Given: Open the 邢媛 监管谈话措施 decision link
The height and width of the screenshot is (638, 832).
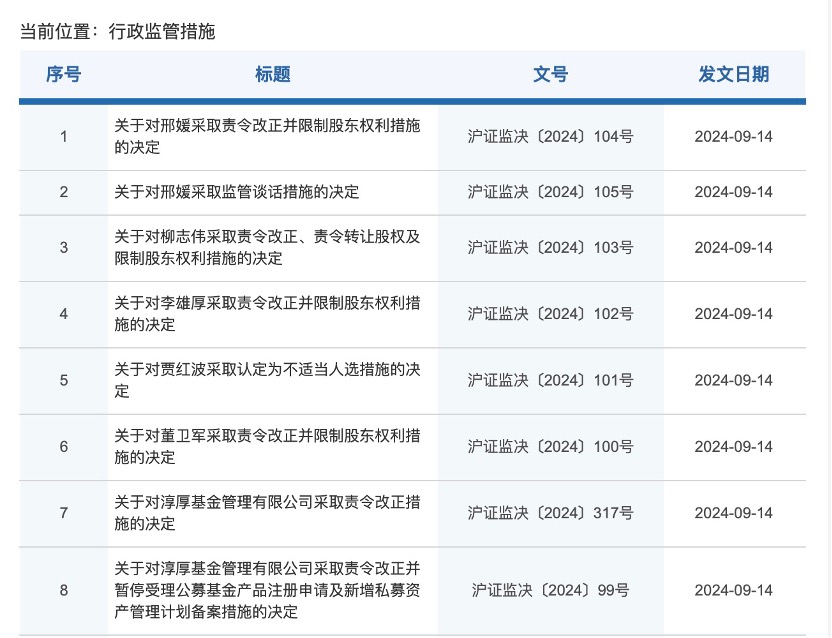Looking at the screenshot, I should click(237, 192).
